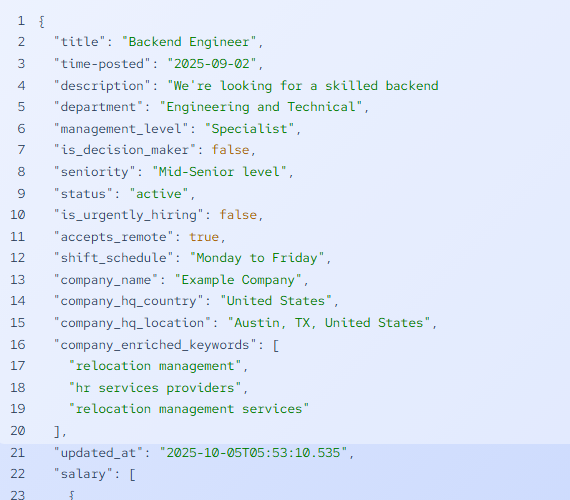Click "Monday to Friday" shift schedule
The height and width of the screenshot is (500, 570).
(257, 258)
